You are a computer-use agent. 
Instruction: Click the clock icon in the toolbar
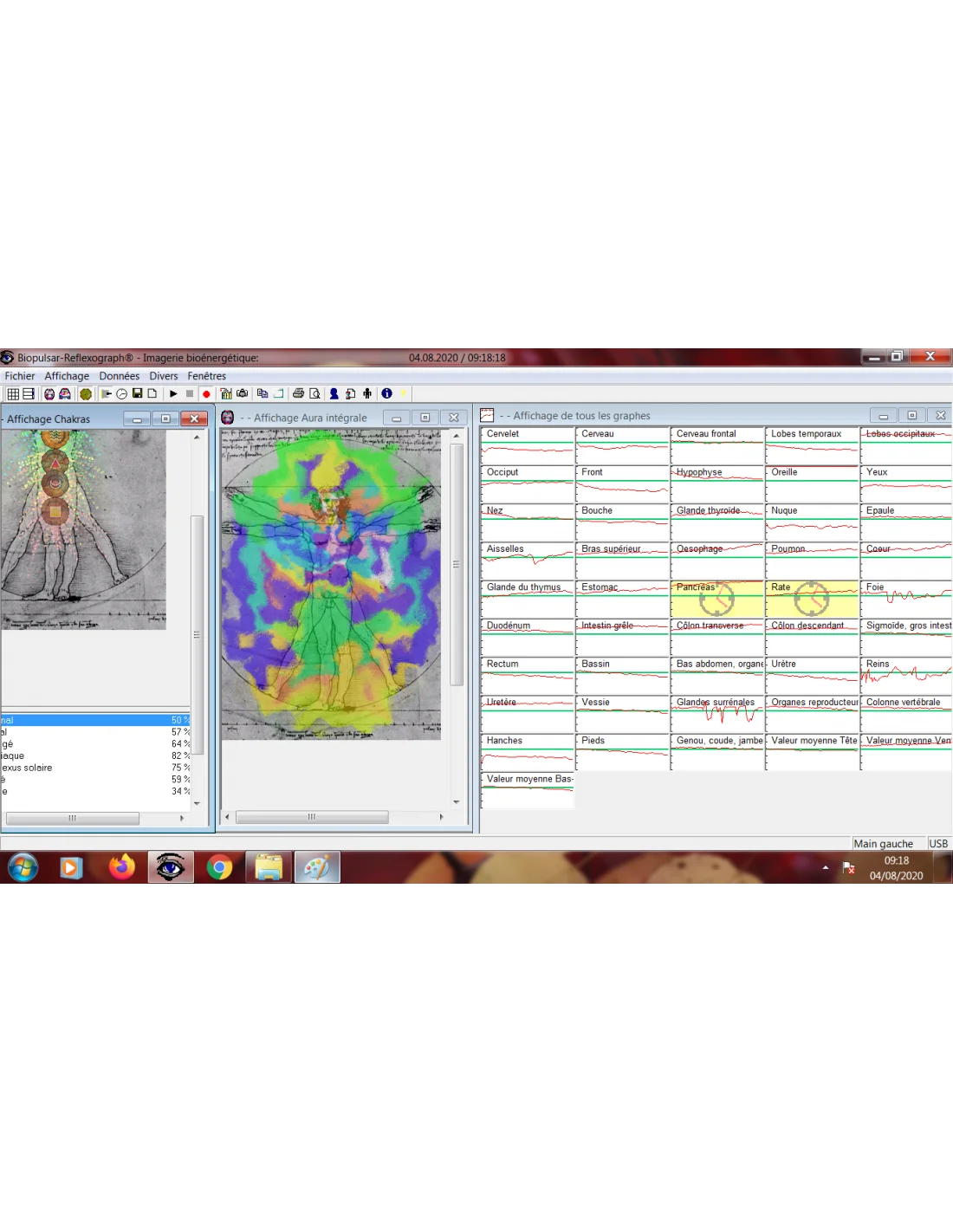tap(122, 394)
